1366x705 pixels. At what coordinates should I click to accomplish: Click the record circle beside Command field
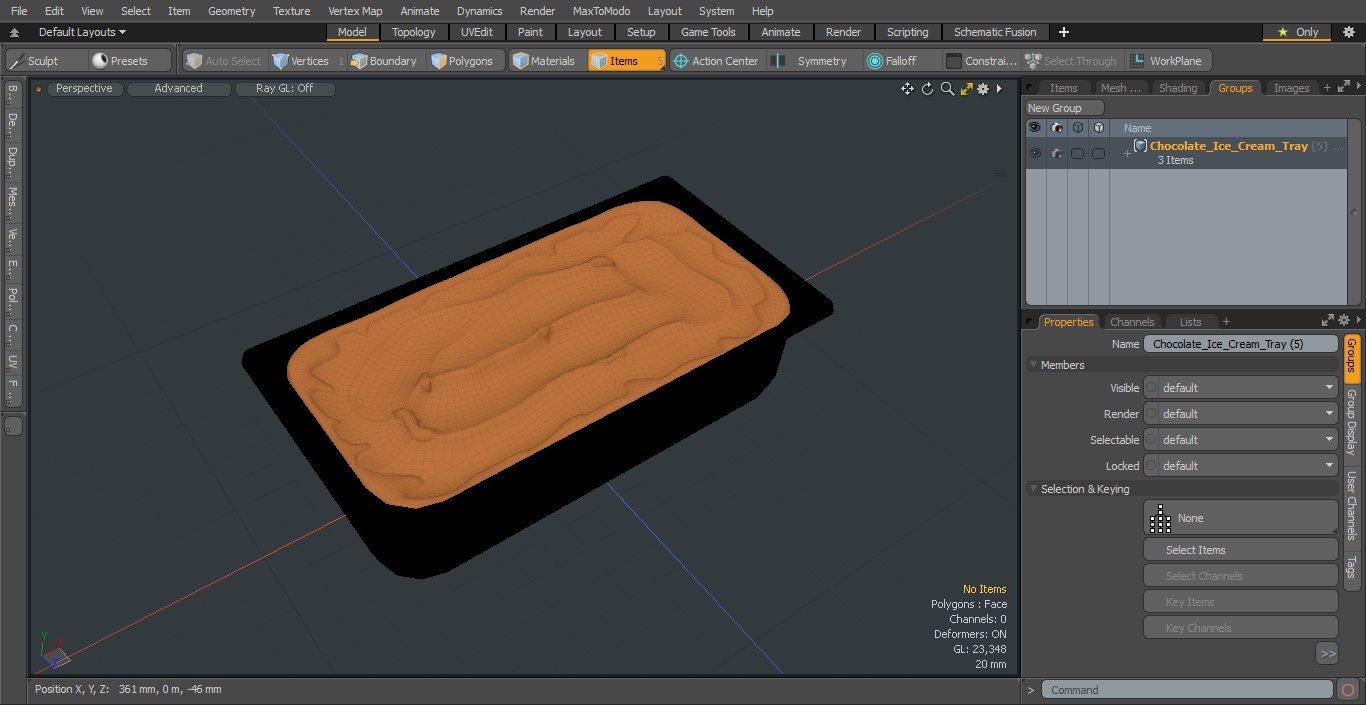pyautogui.click(x=1347, y=690)
